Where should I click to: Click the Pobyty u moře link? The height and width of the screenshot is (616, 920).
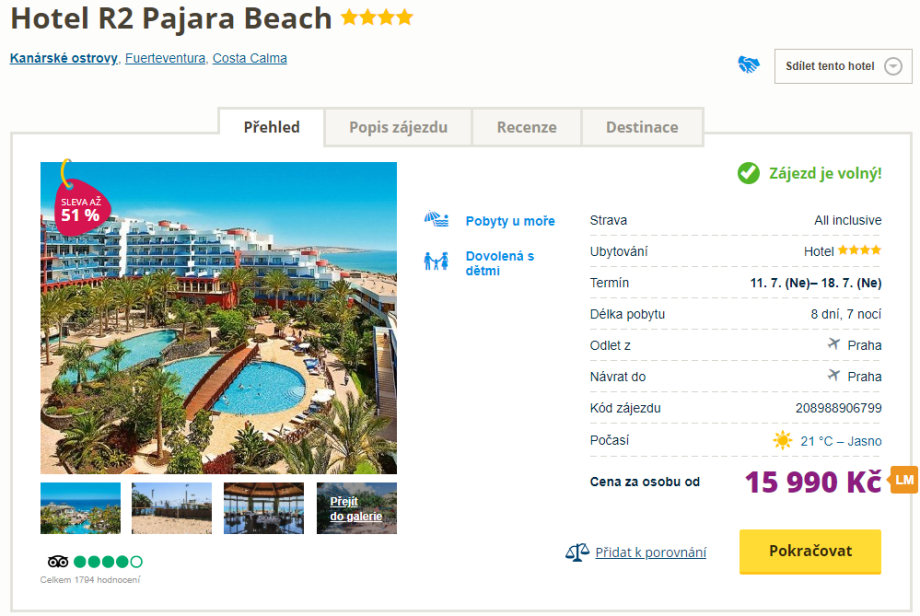(510, 221)
